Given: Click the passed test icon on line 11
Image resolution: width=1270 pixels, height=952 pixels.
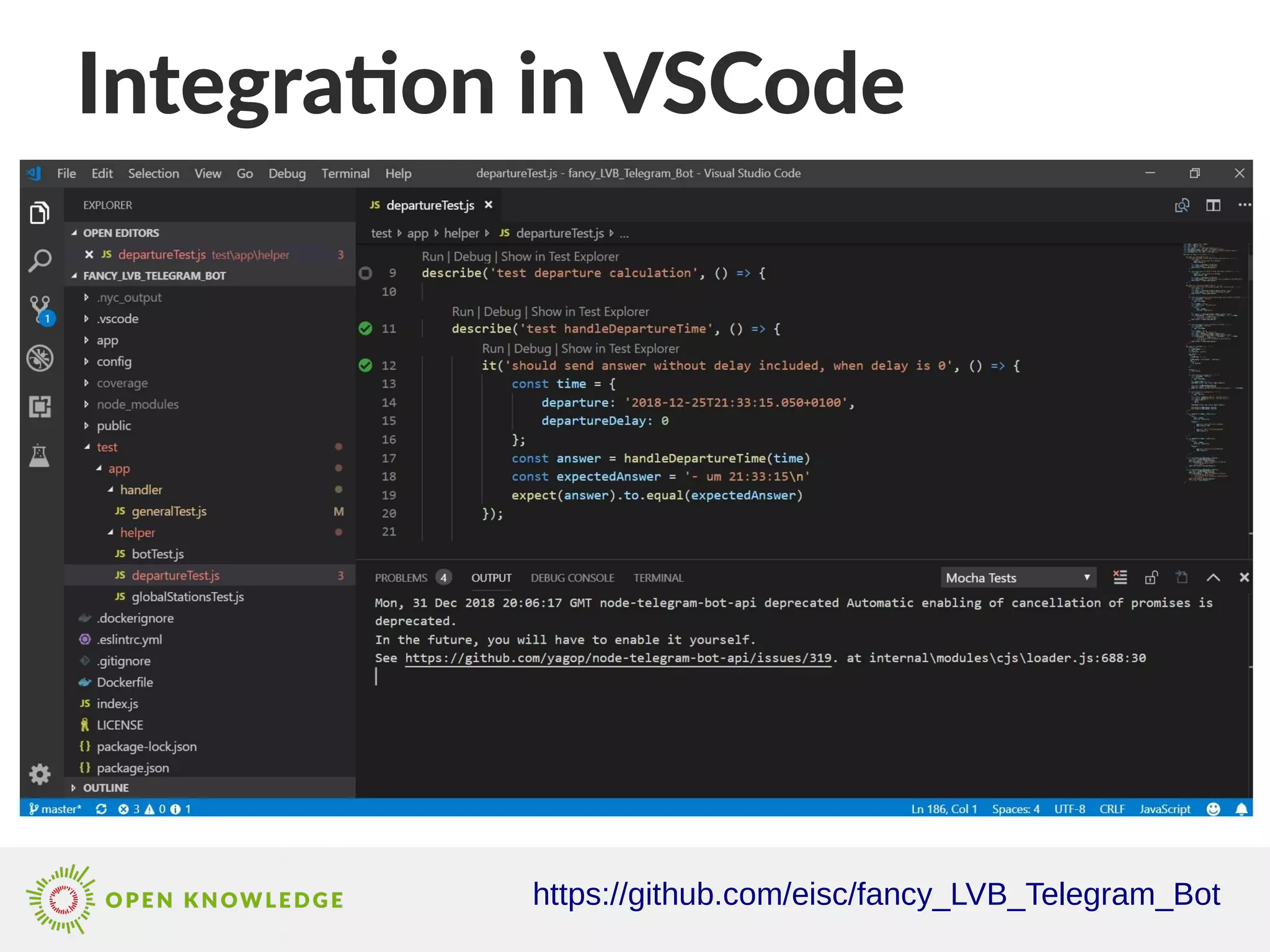Looking at the screenshot, I should (x=366, y=328).
